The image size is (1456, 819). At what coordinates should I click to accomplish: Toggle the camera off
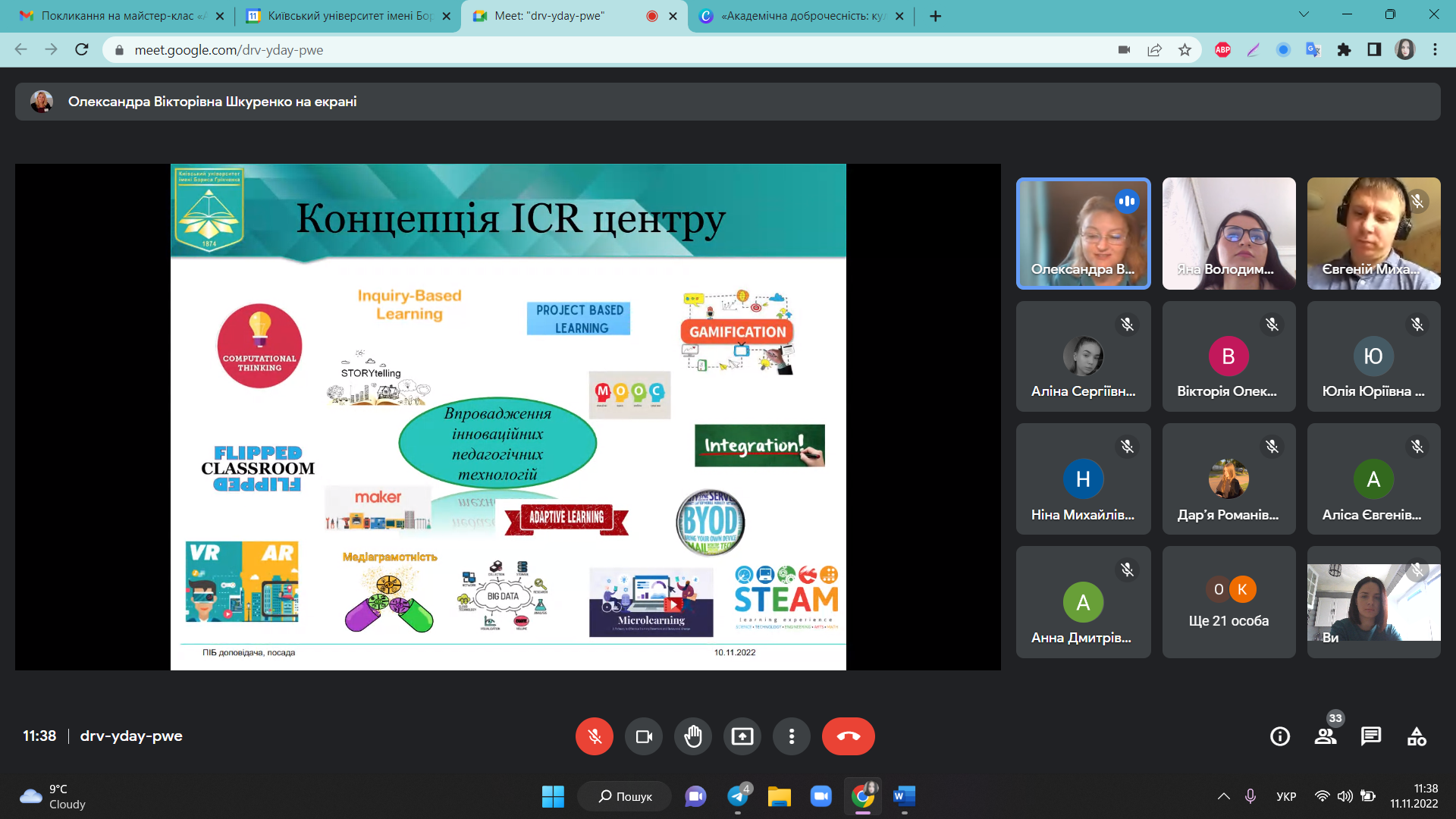[643, 736]
